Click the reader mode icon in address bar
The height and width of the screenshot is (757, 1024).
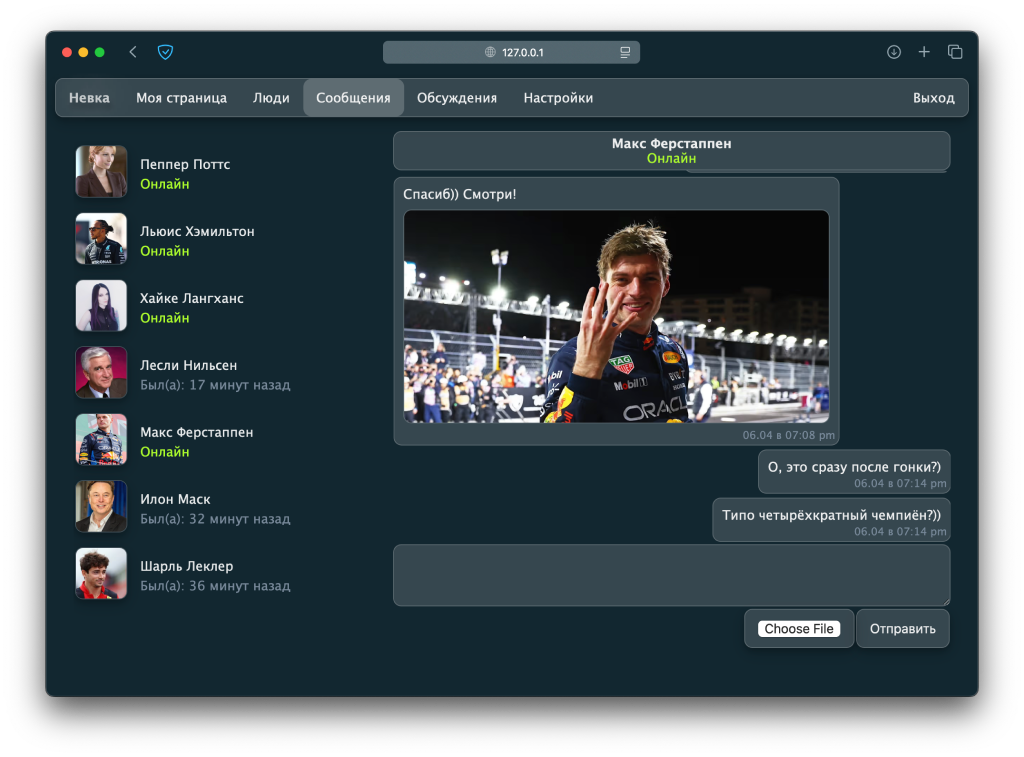(625, 52)
